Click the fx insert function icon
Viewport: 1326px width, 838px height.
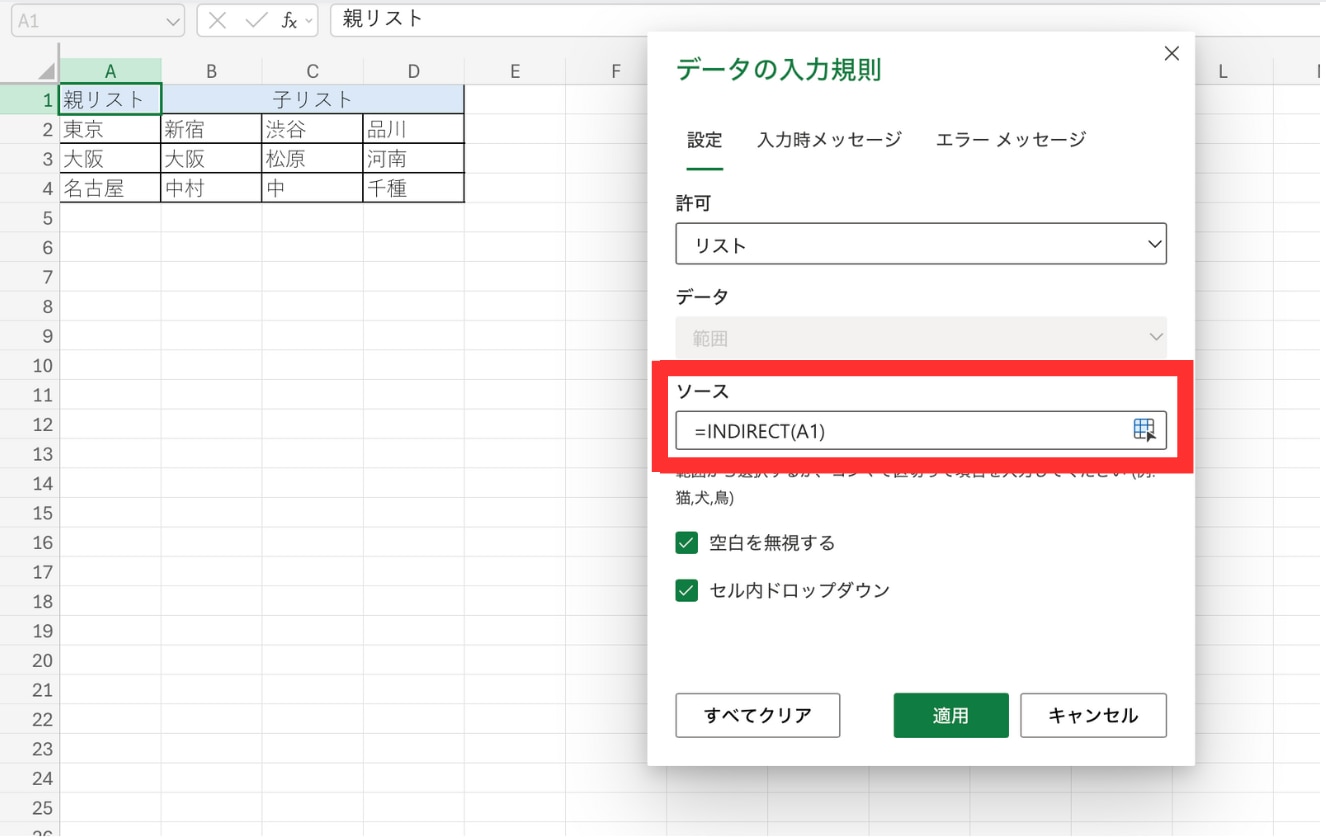tap(288, 20)
